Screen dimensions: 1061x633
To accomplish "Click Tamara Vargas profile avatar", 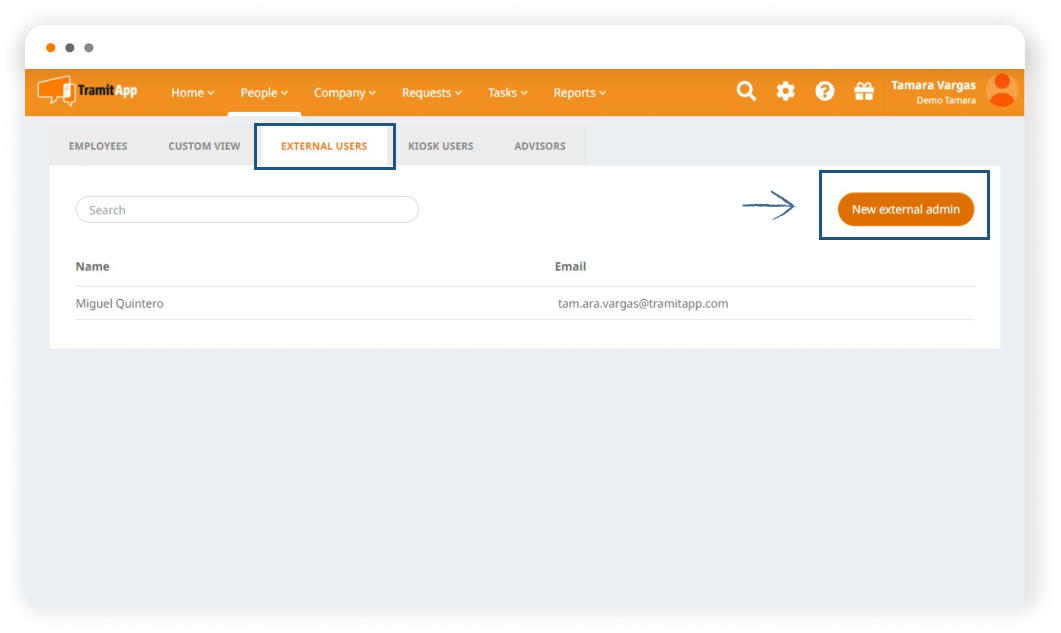I will (1001, 91).
